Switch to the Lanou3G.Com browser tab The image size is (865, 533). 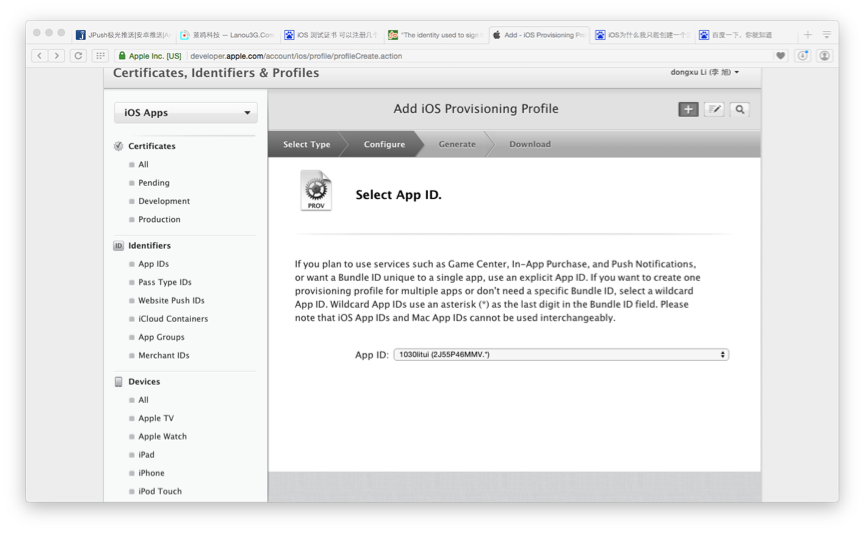pos(227,35)
